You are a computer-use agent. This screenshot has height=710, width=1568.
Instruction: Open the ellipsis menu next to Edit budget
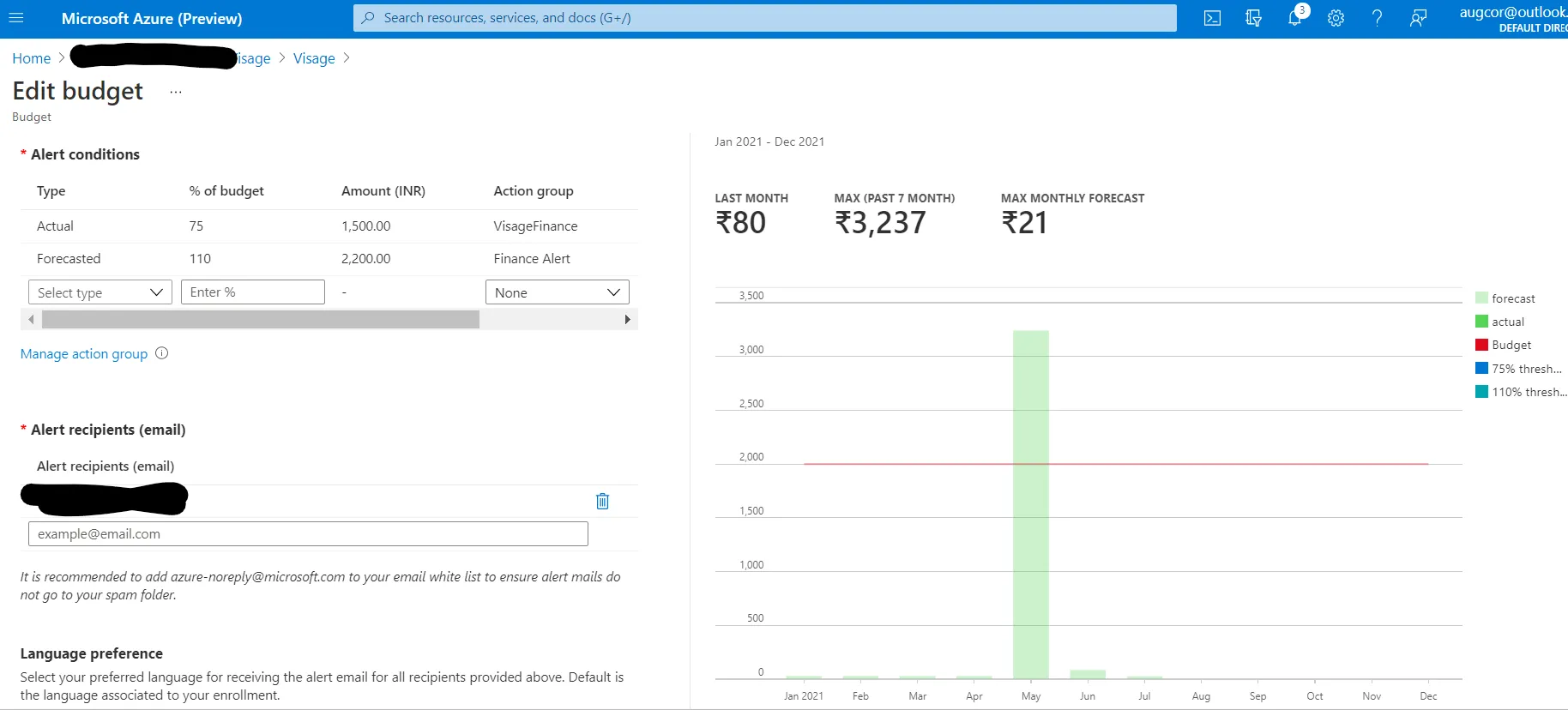tap(176, 92)
